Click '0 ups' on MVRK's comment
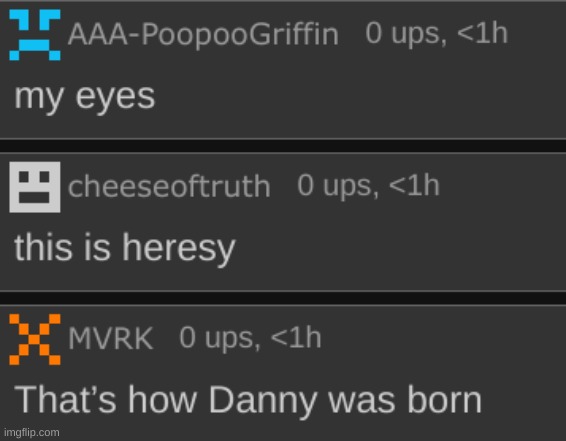The height and width of the screenshot is (441, 566). tap(220, 339)
